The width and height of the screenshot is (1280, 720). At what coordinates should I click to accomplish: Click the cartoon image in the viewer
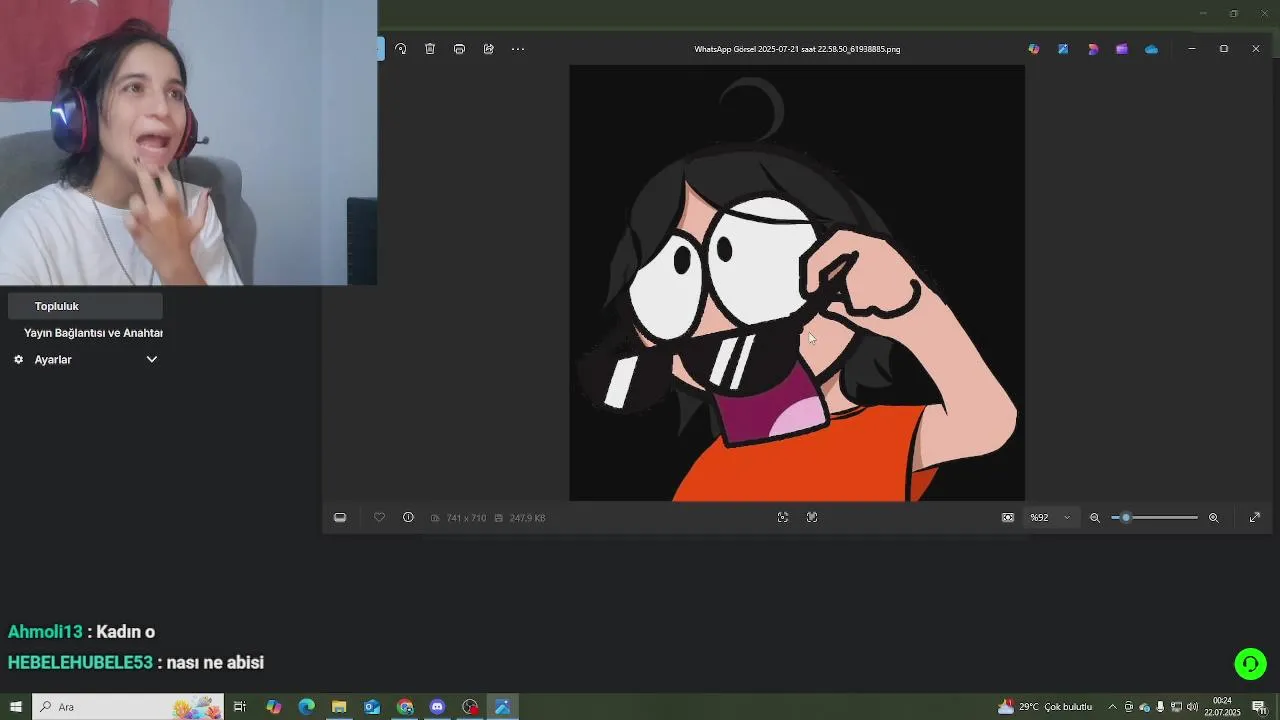click(797, 283)
